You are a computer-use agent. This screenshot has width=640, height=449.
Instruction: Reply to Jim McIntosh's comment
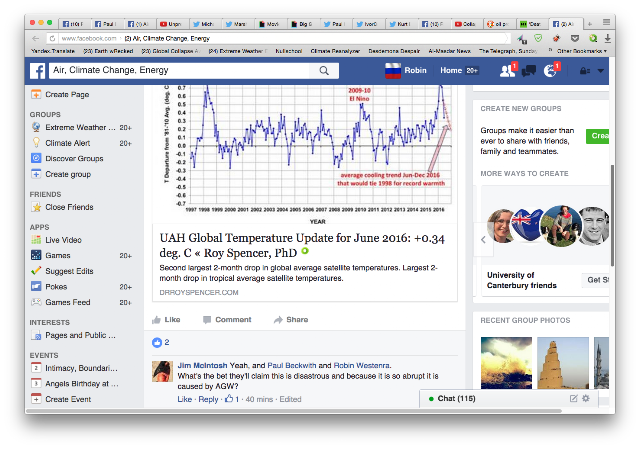208,399
